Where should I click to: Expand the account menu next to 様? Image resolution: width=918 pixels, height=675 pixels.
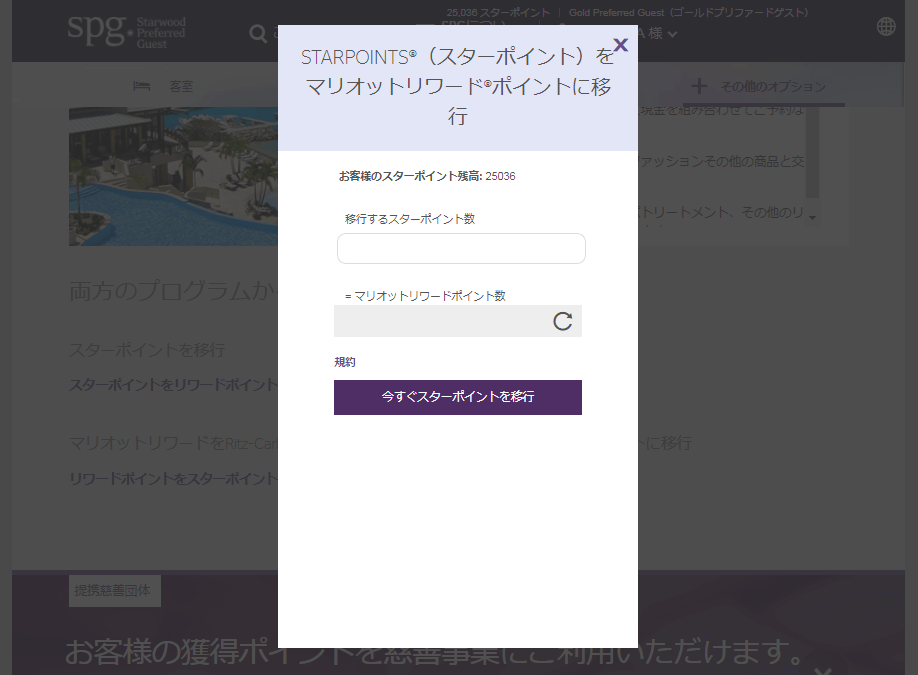click(673, 35)
